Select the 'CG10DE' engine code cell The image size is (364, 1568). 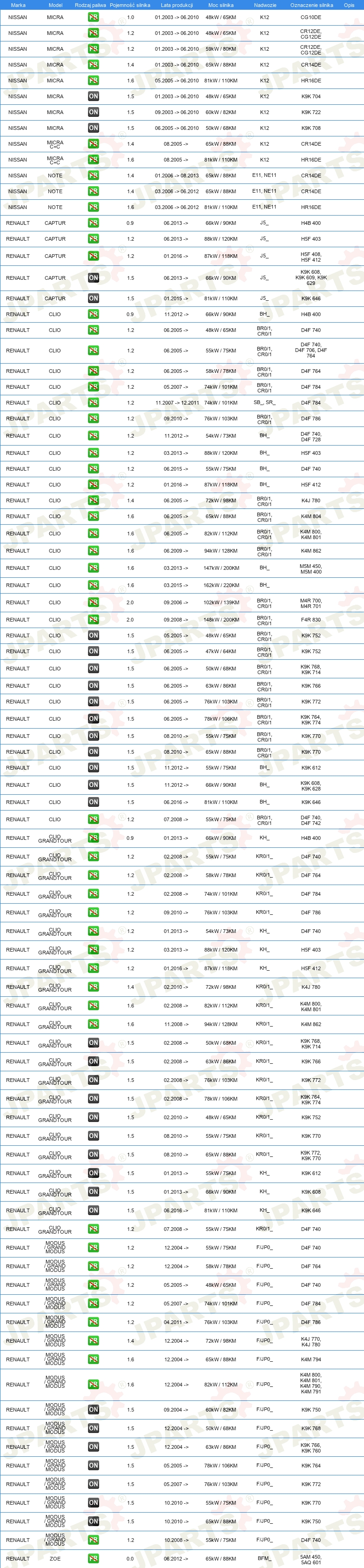click(x=310, y=17)
